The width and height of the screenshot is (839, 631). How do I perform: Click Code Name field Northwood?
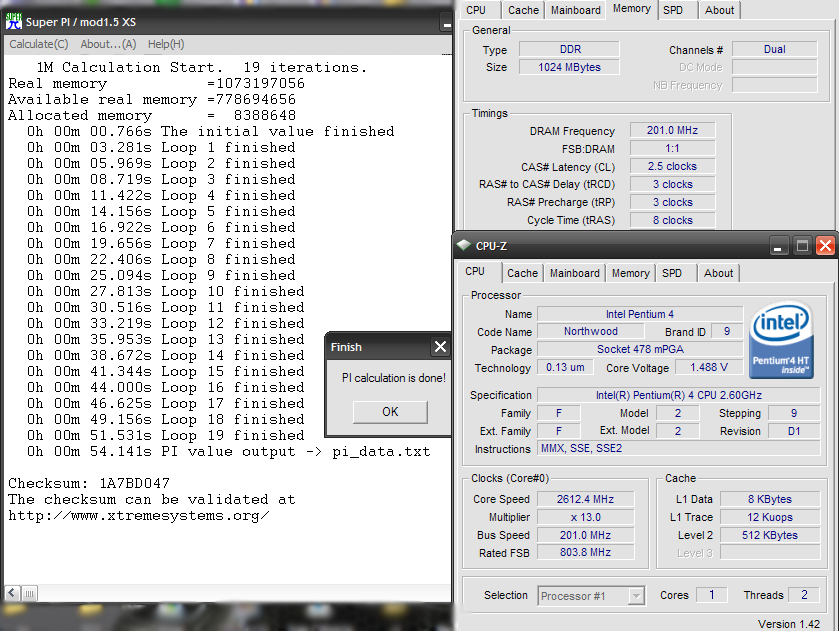click(591, 331)
